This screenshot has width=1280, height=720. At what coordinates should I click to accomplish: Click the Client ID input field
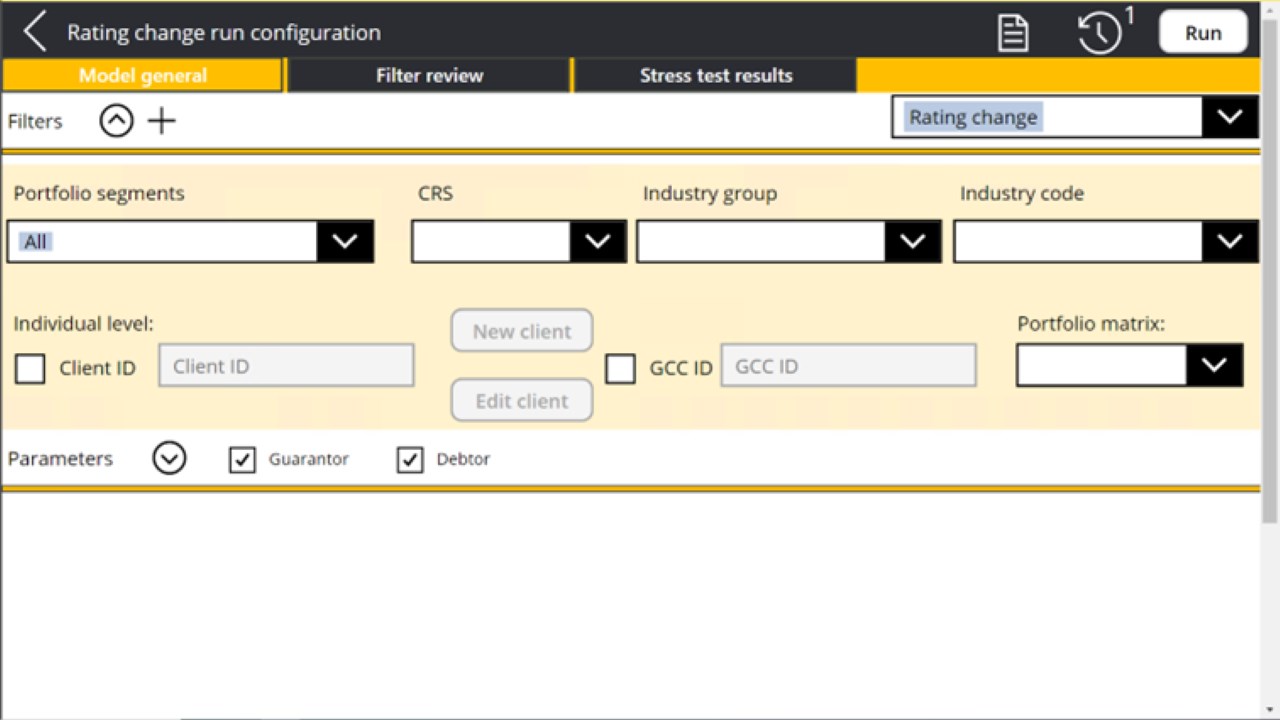coord(286,366)
